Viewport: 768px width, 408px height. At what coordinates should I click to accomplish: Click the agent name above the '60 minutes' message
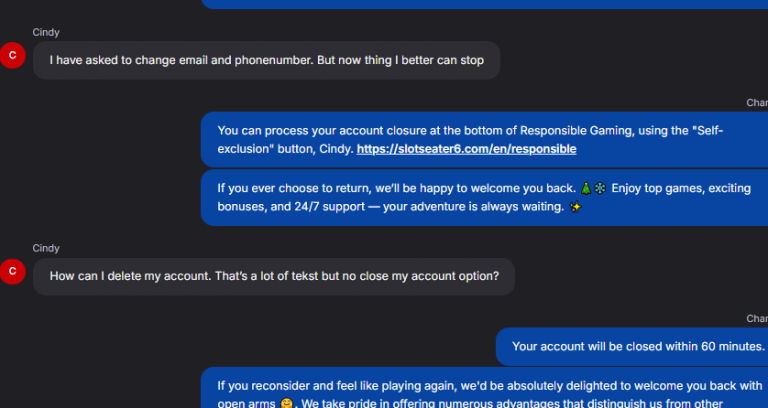coord(757,318)
